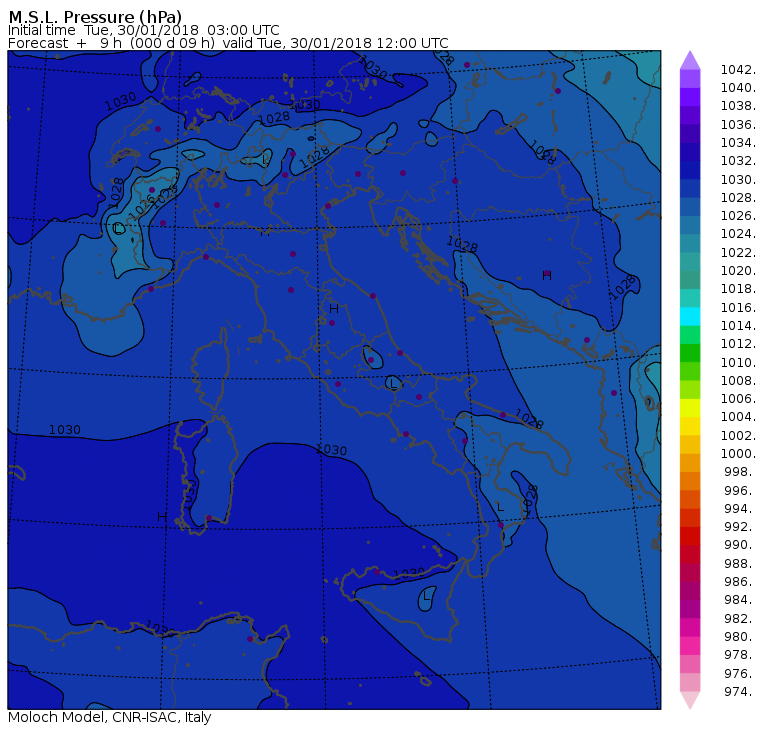Click the legend value "1012."
The width and height of the screenshot is (760, 731).
pos(738,344)
